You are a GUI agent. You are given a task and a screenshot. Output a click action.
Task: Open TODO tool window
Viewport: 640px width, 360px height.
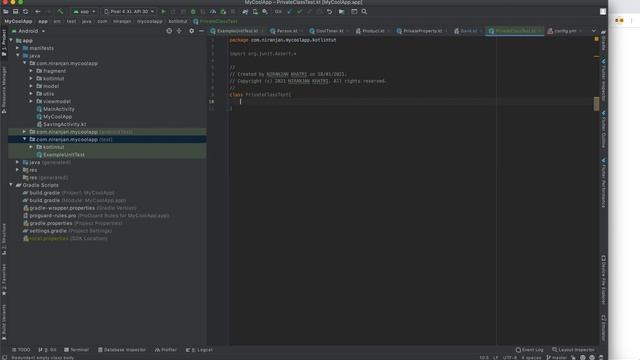pos(21,350)
